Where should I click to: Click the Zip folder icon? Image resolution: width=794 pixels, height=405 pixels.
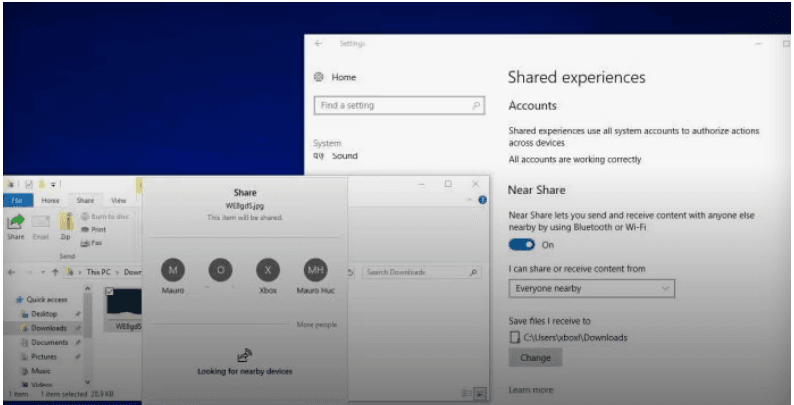pyautogui.click(x=66, y=222)
